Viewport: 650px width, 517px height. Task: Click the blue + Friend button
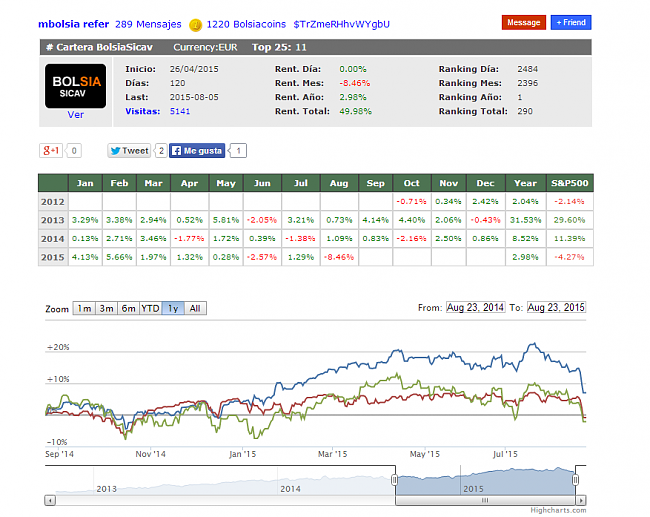coord(571,22)
